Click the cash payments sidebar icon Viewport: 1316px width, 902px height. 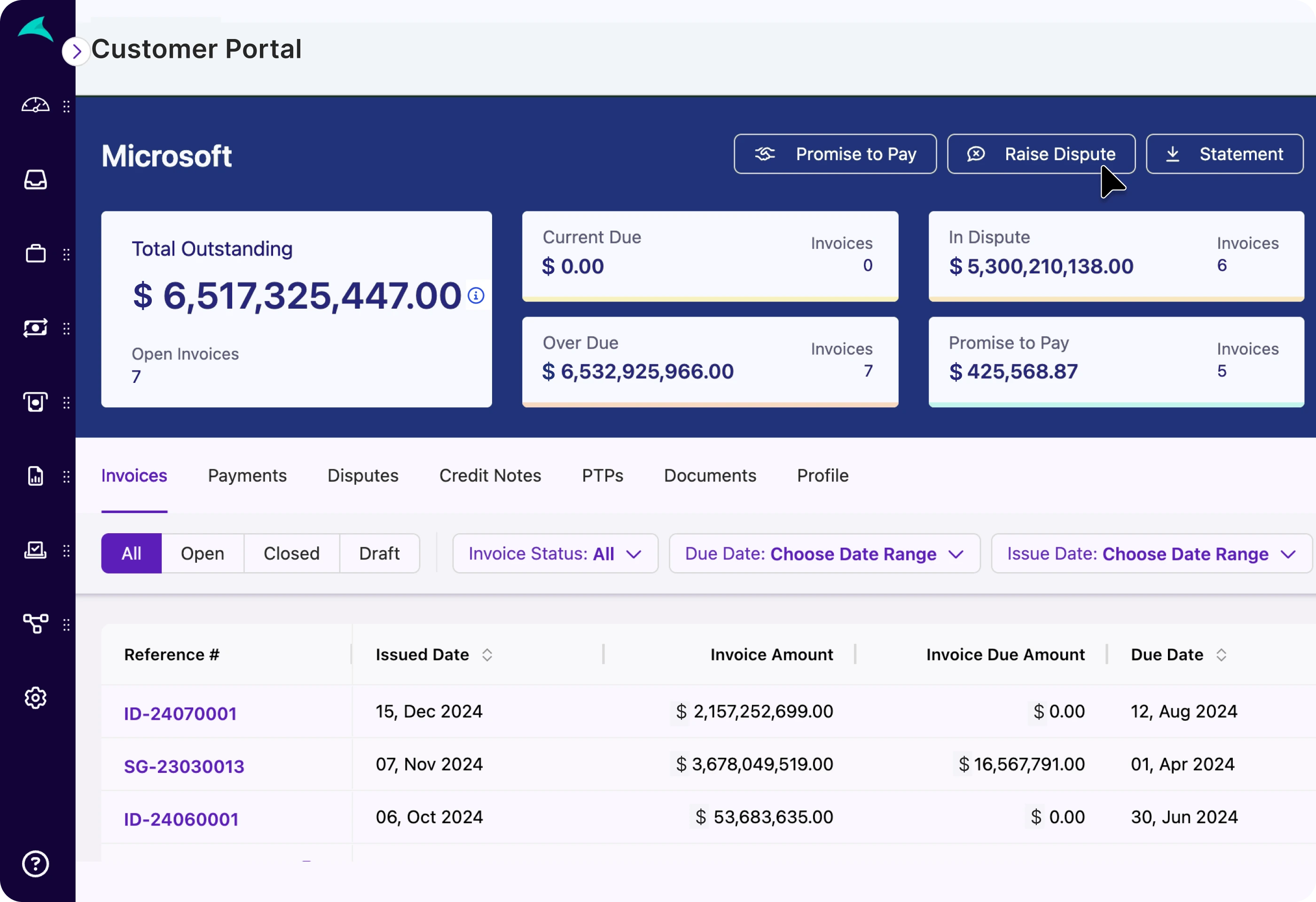tap(35, 327)
